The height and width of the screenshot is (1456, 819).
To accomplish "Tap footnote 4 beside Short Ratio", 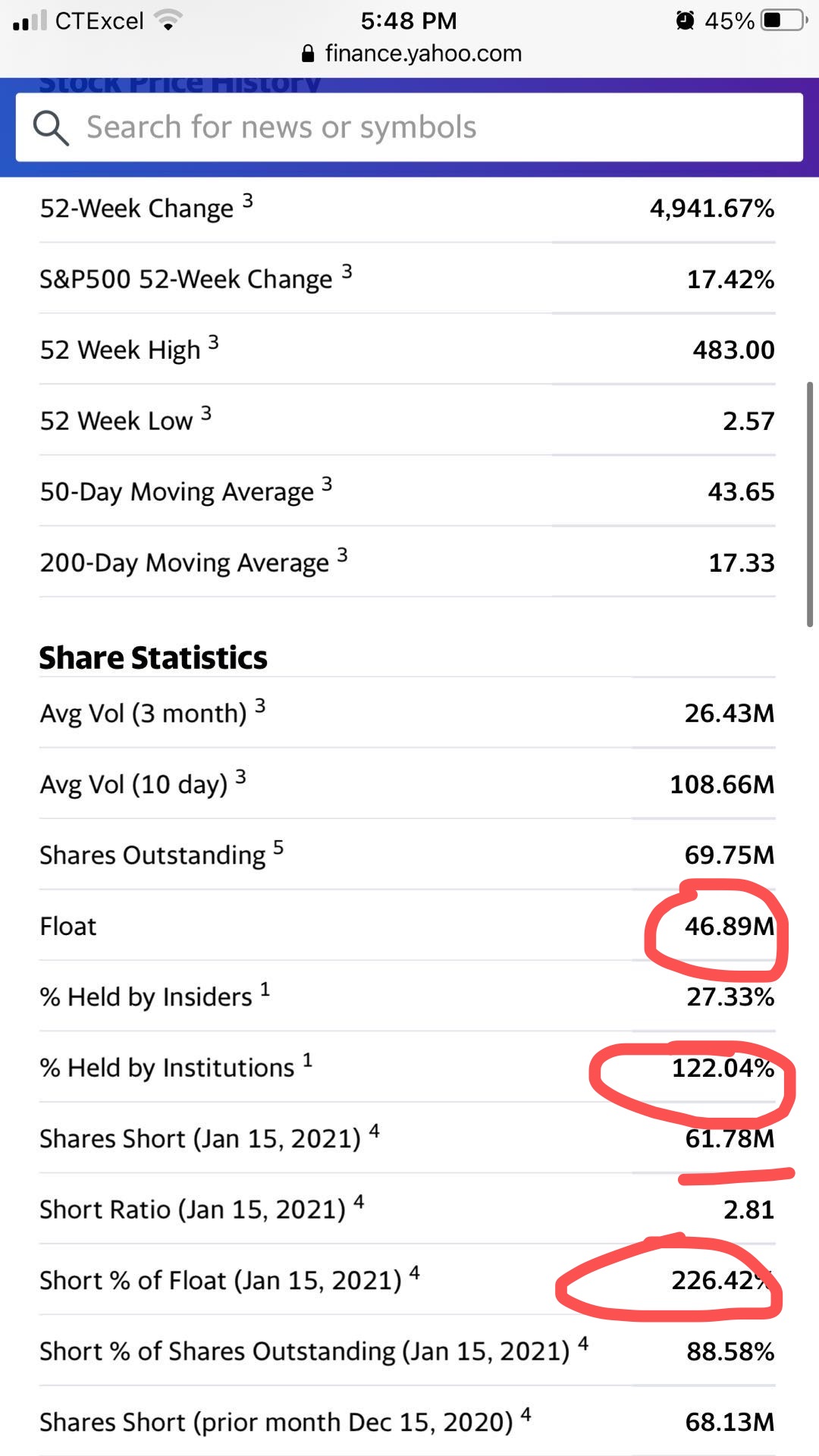I will (359, 1202).
